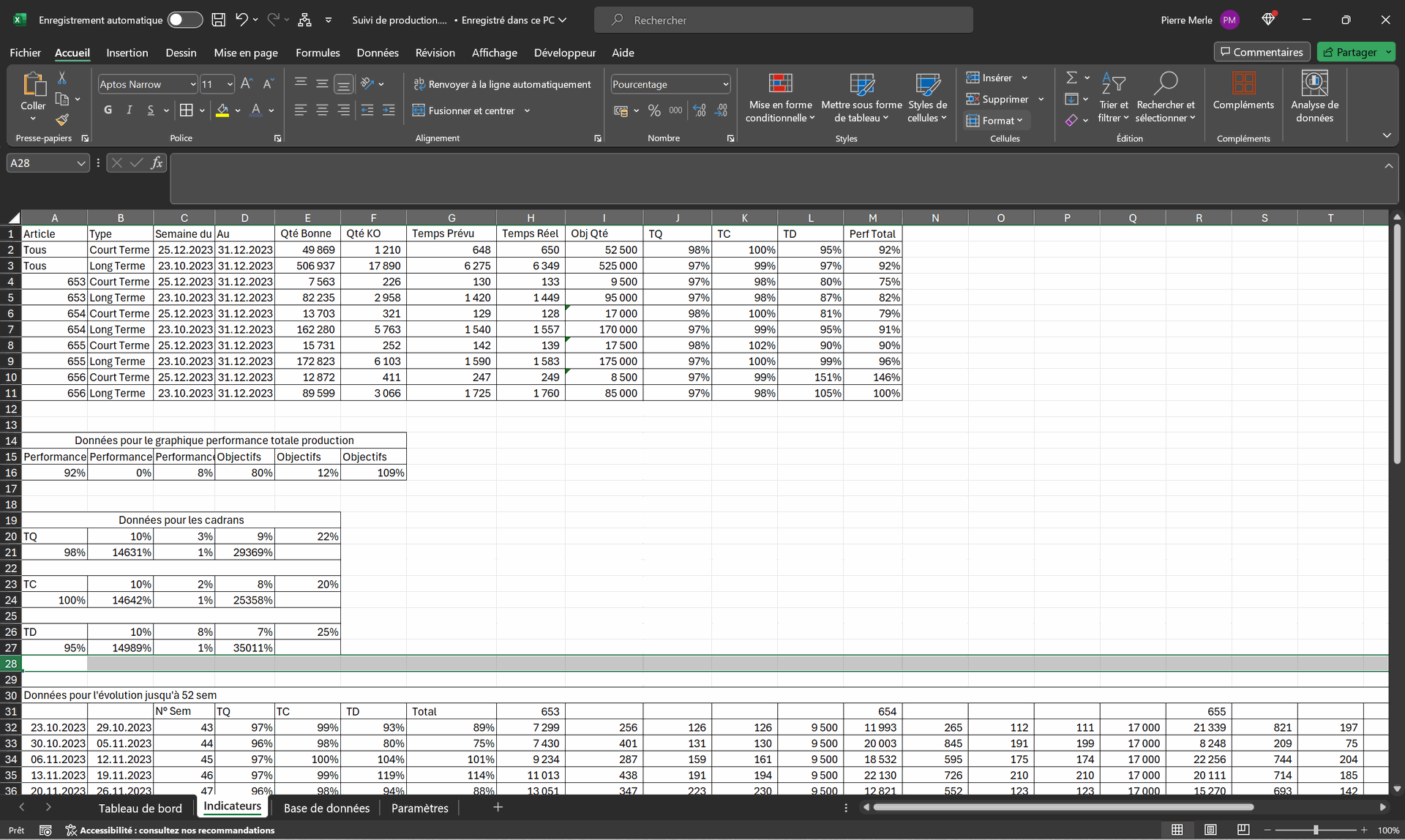
Task: Switch to the Formules ribbon tab
Action: [x=318, y=53]
